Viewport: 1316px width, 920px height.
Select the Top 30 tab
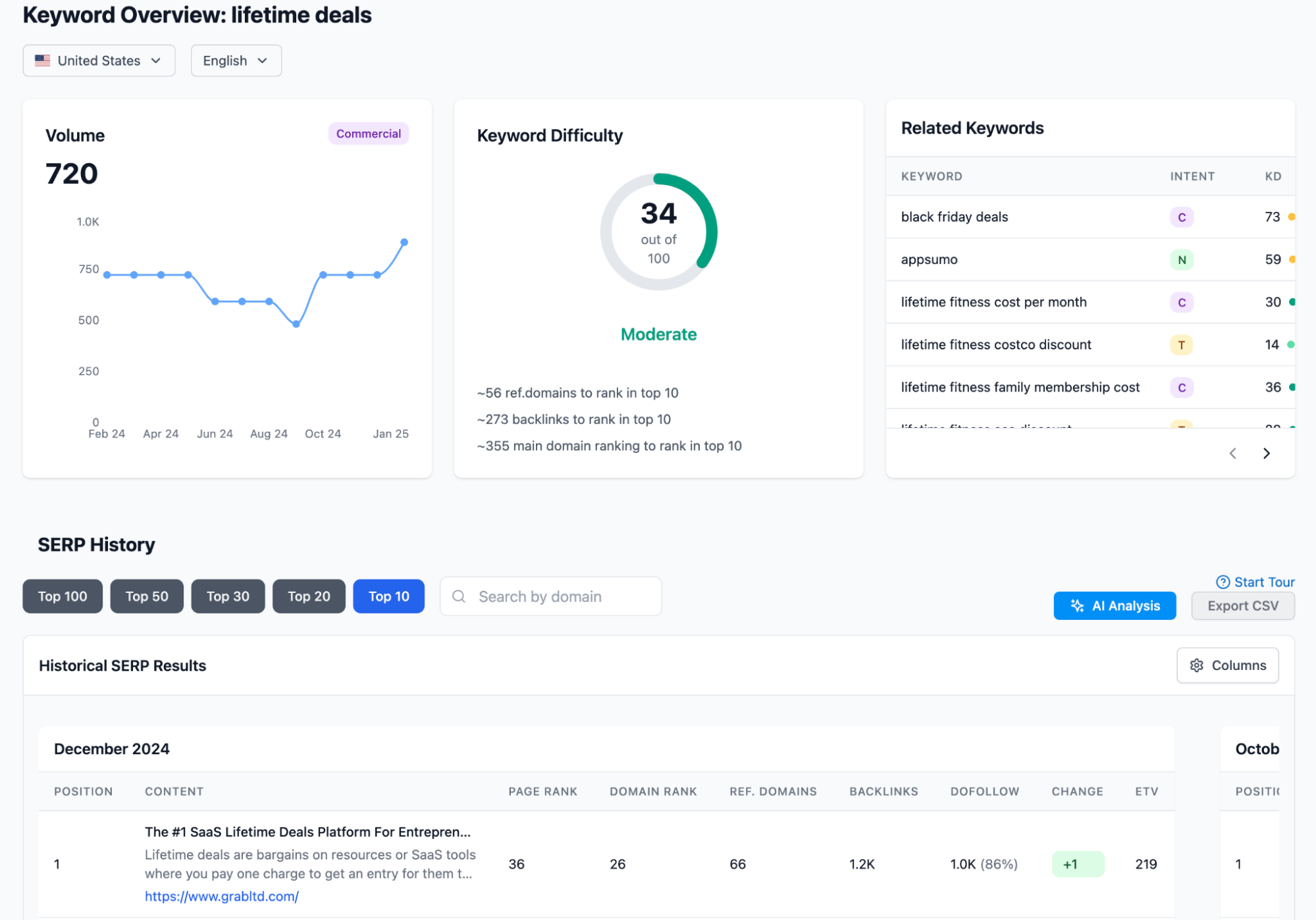coord(227,596)
